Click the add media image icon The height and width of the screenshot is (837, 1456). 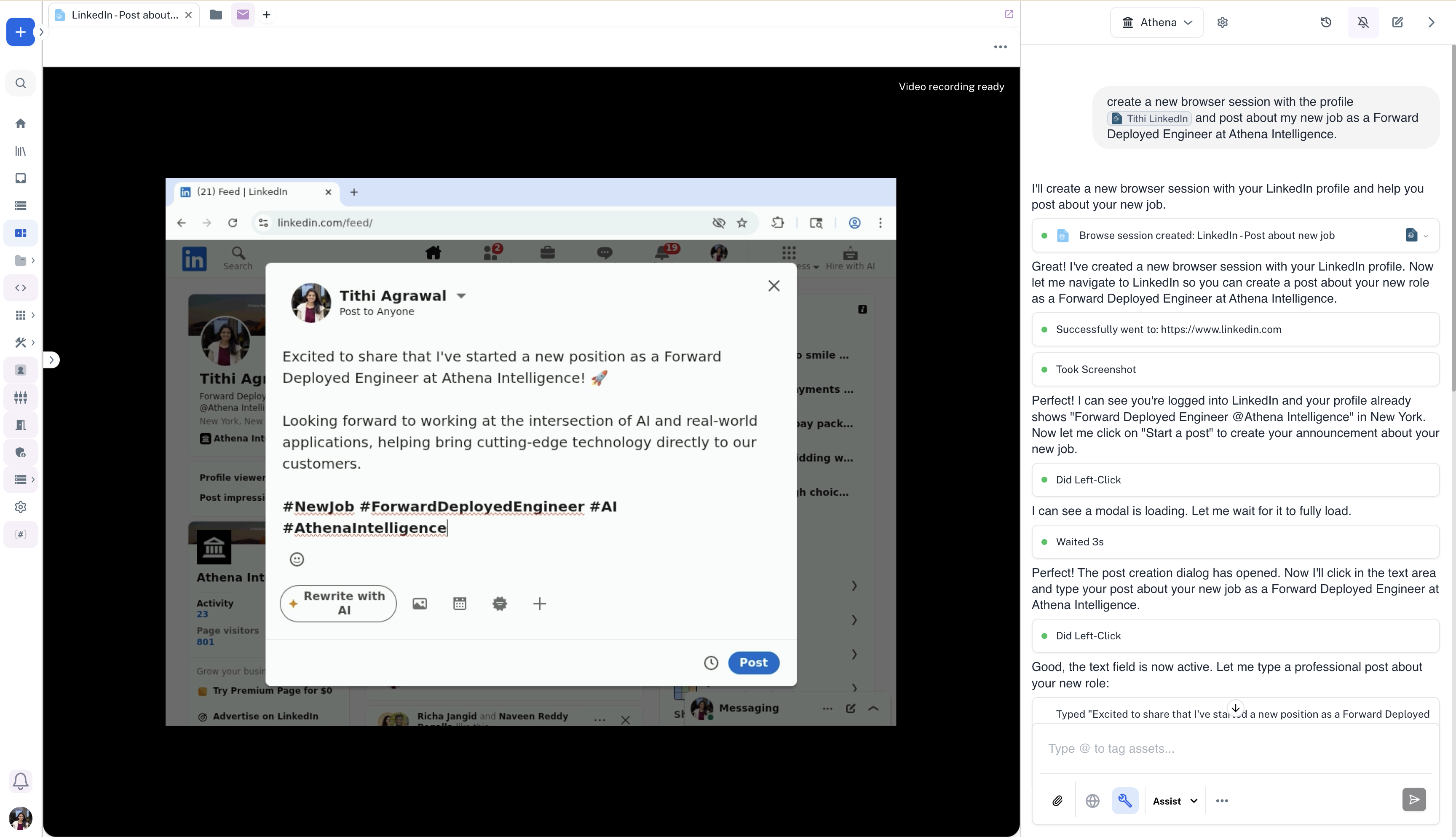tap(420, 604)
